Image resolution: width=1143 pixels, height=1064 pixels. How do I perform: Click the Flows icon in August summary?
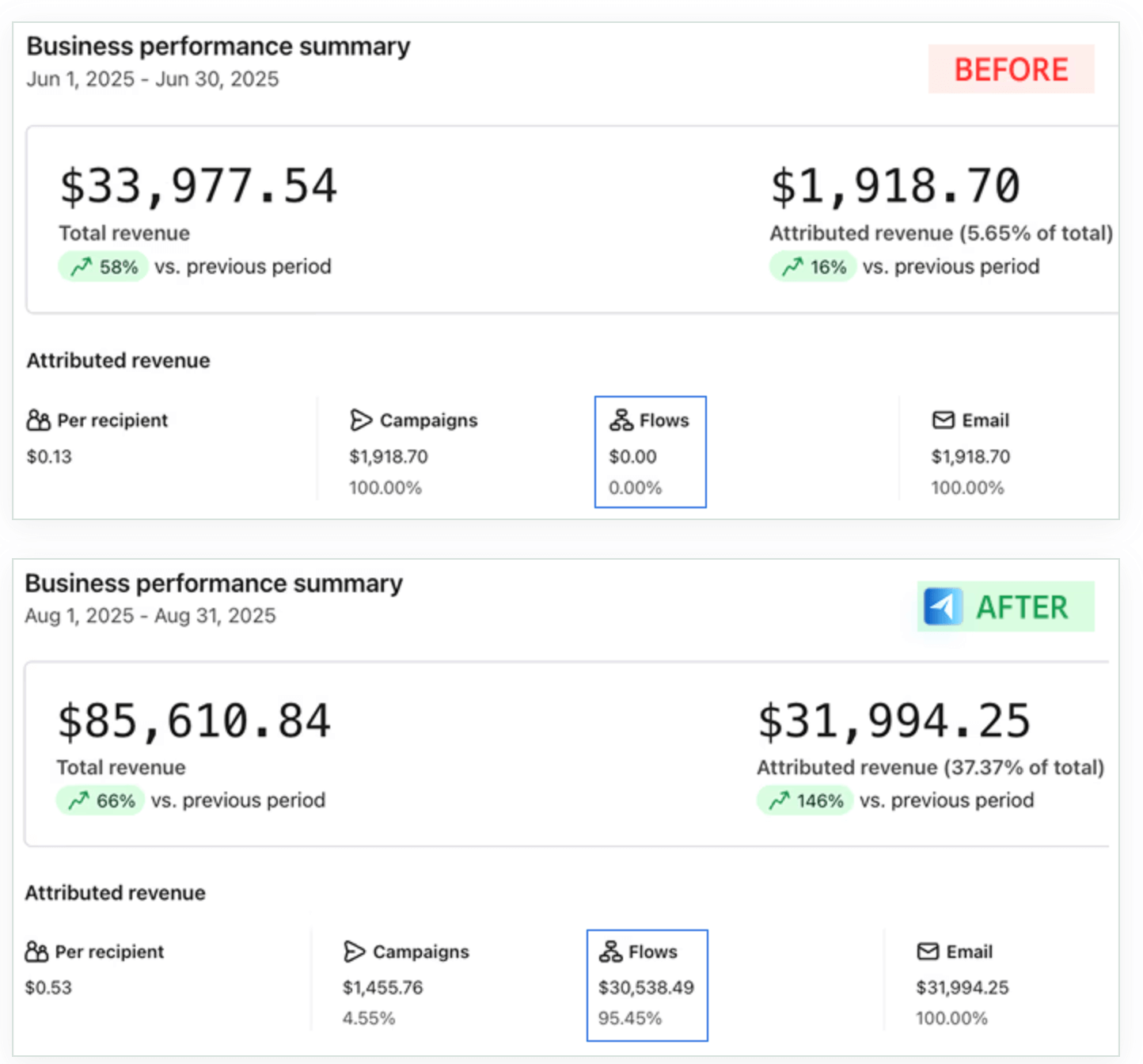pos(610,952)
